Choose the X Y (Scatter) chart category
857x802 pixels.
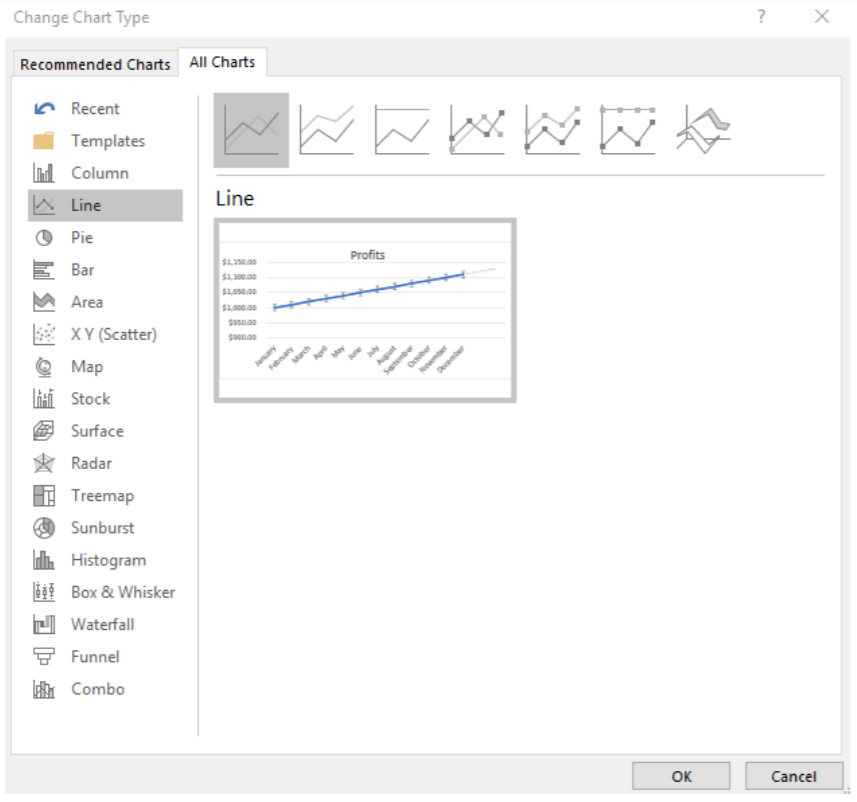pos(113,334)
